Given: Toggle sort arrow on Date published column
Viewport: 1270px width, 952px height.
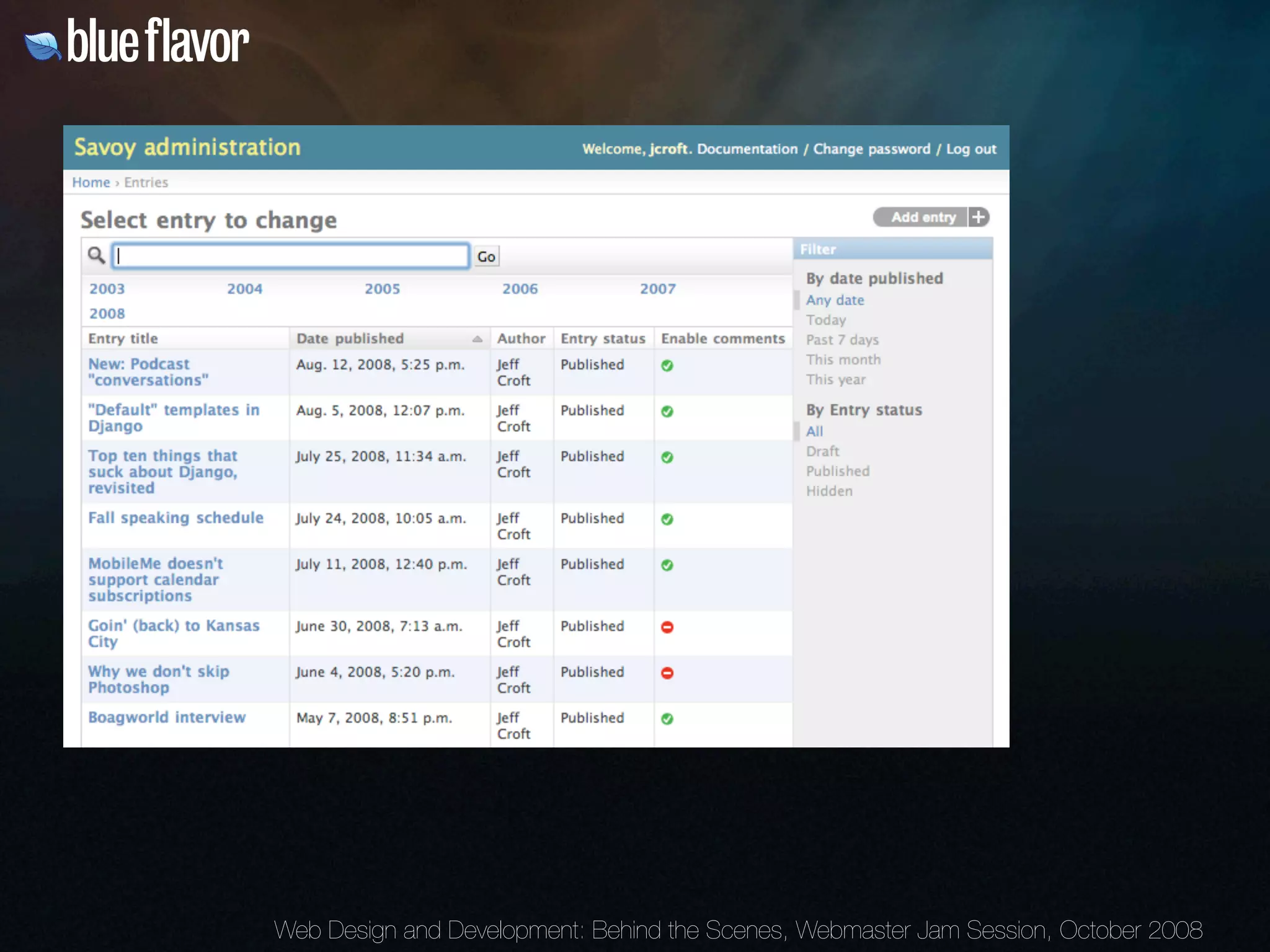Looking at the screenshot, I should [477, 339].
